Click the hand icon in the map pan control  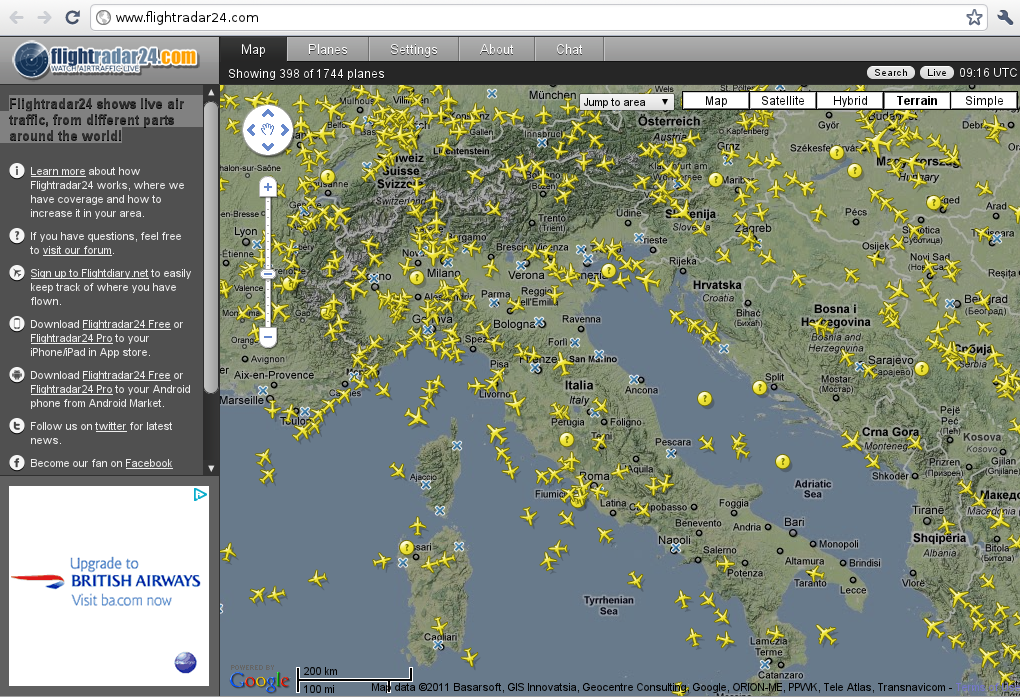tap(267, 131)
